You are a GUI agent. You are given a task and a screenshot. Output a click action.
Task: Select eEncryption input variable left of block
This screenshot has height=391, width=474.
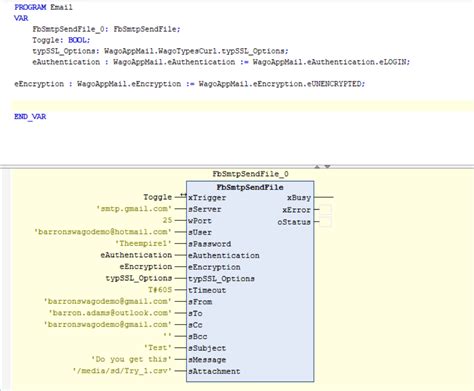[146, 267]
